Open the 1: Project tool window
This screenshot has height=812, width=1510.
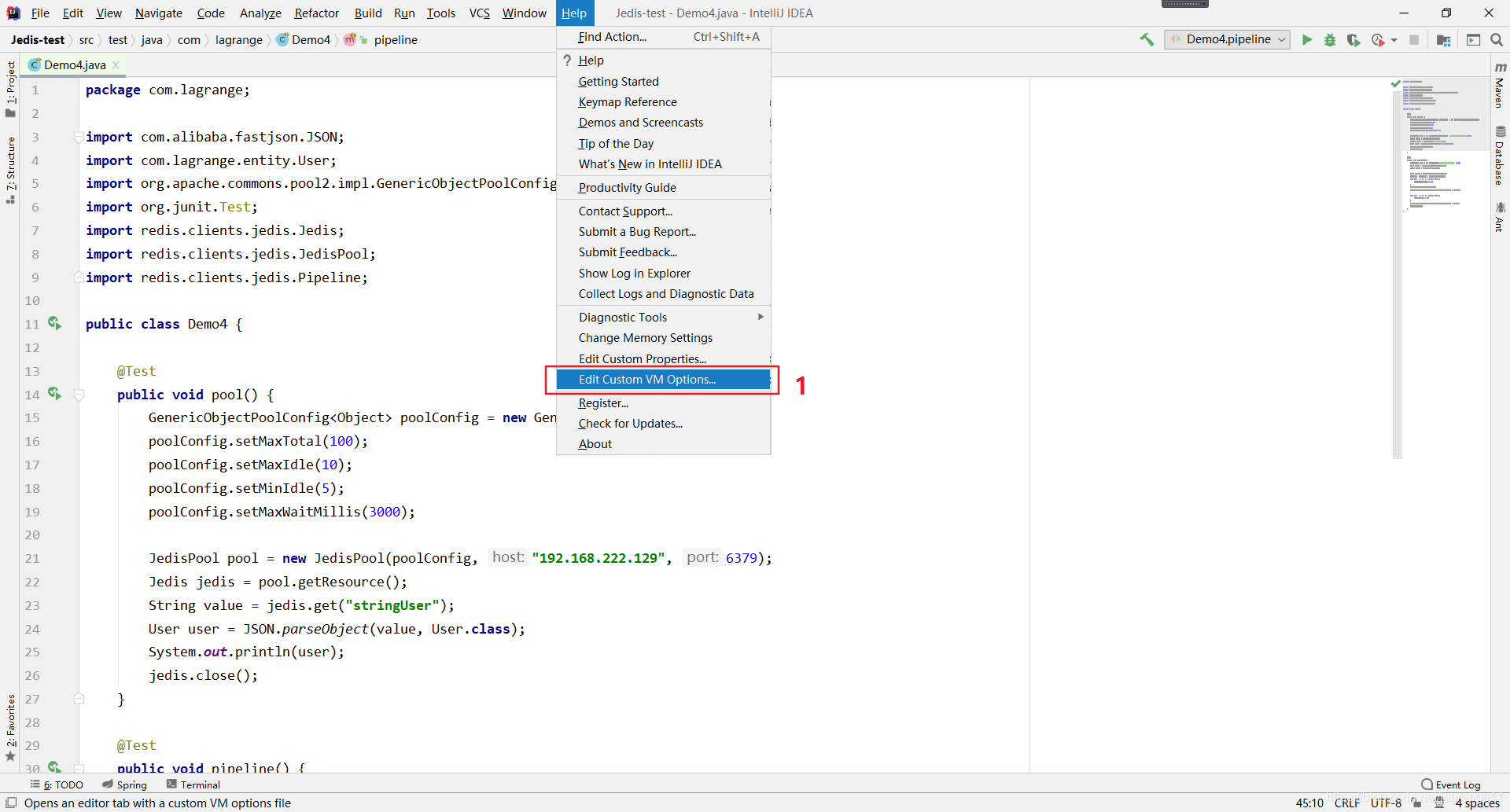pos(10,88)
